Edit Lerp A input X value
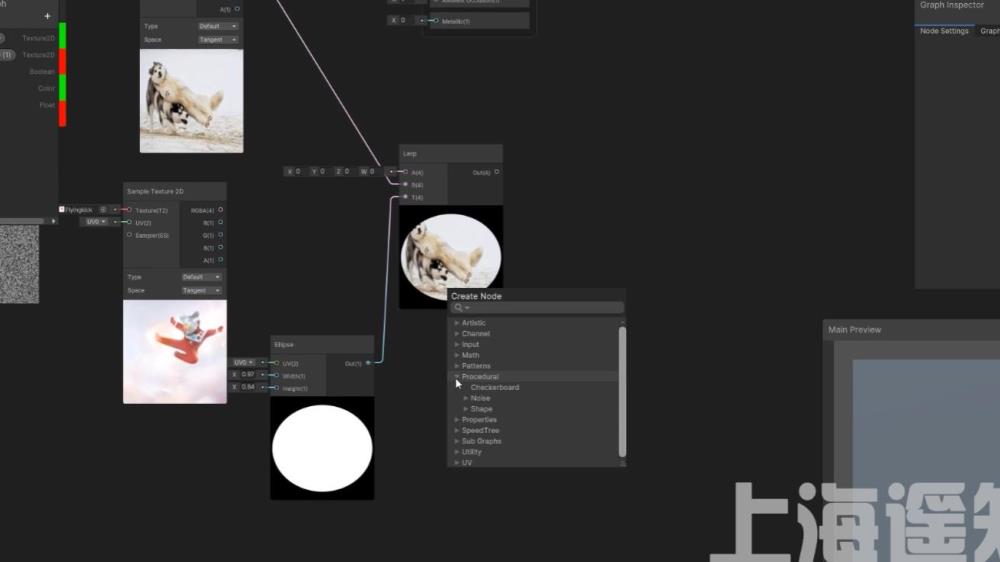Viewport: 1000px width, 562px height. pyautogui.click(x=297, y=171)
